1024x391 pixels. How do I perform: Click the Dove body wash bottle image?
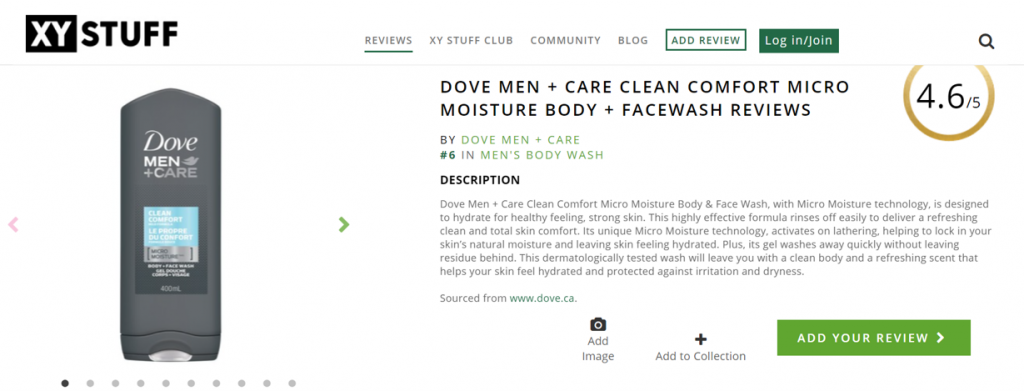coord(171,225)
